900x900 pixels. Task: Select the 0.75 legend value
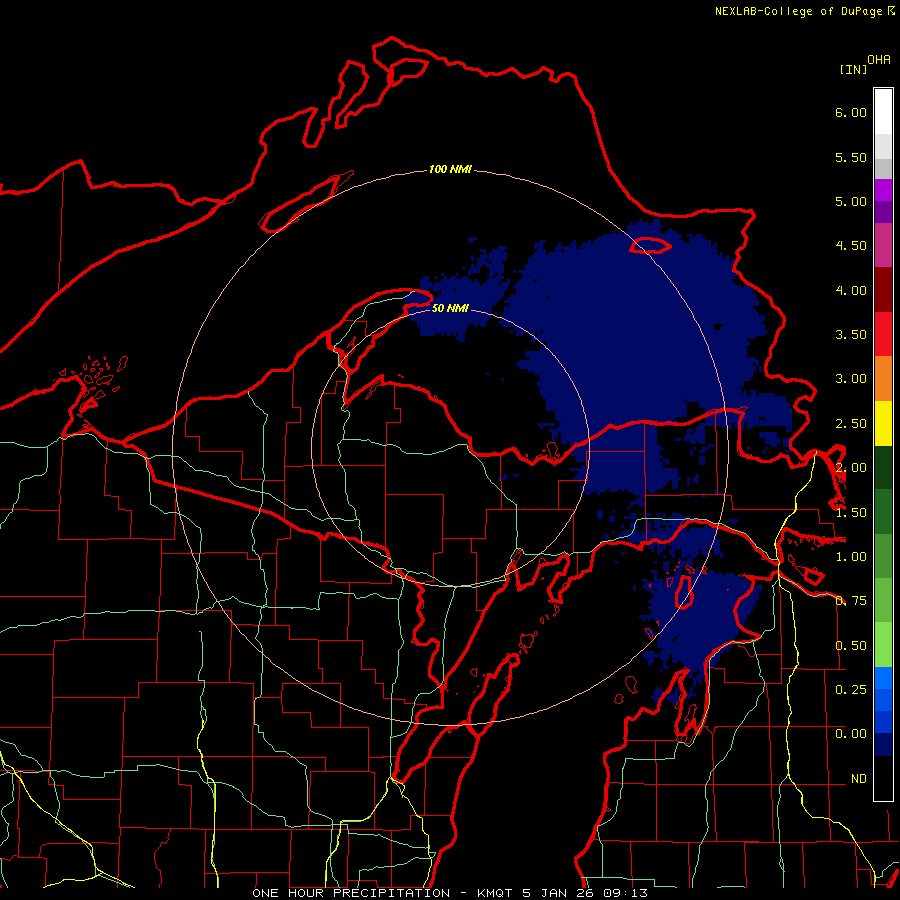tap(851, 601)
